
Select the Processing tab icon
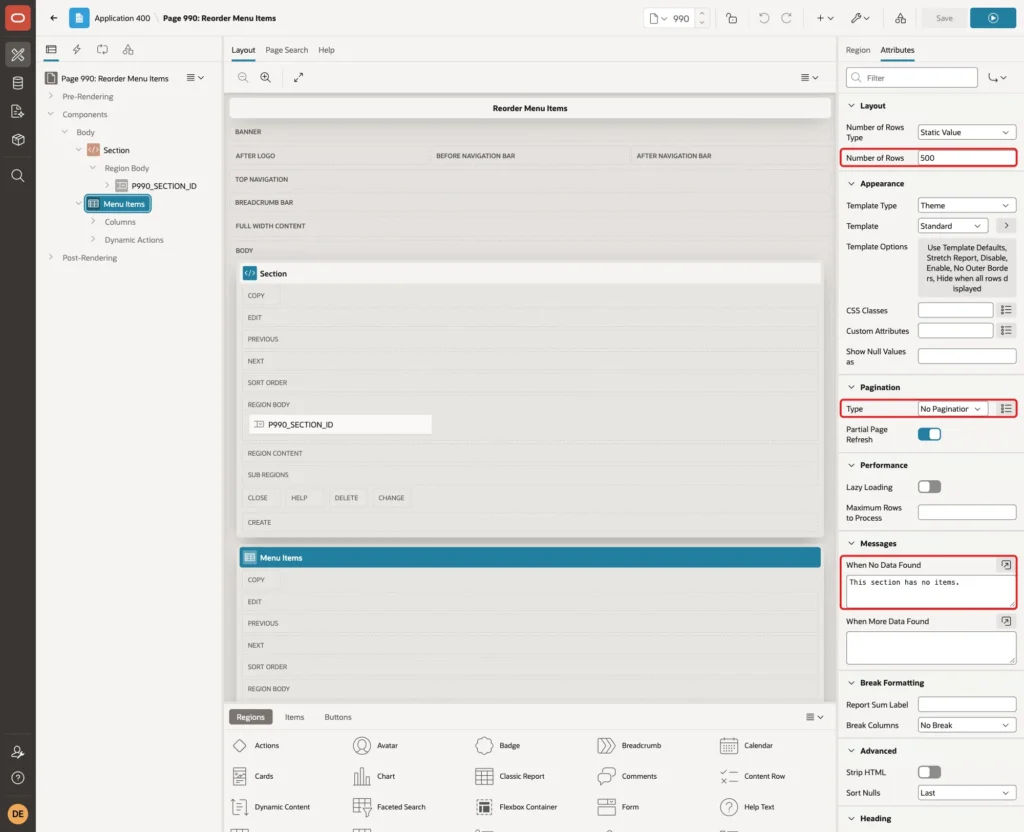pos(103,50)
